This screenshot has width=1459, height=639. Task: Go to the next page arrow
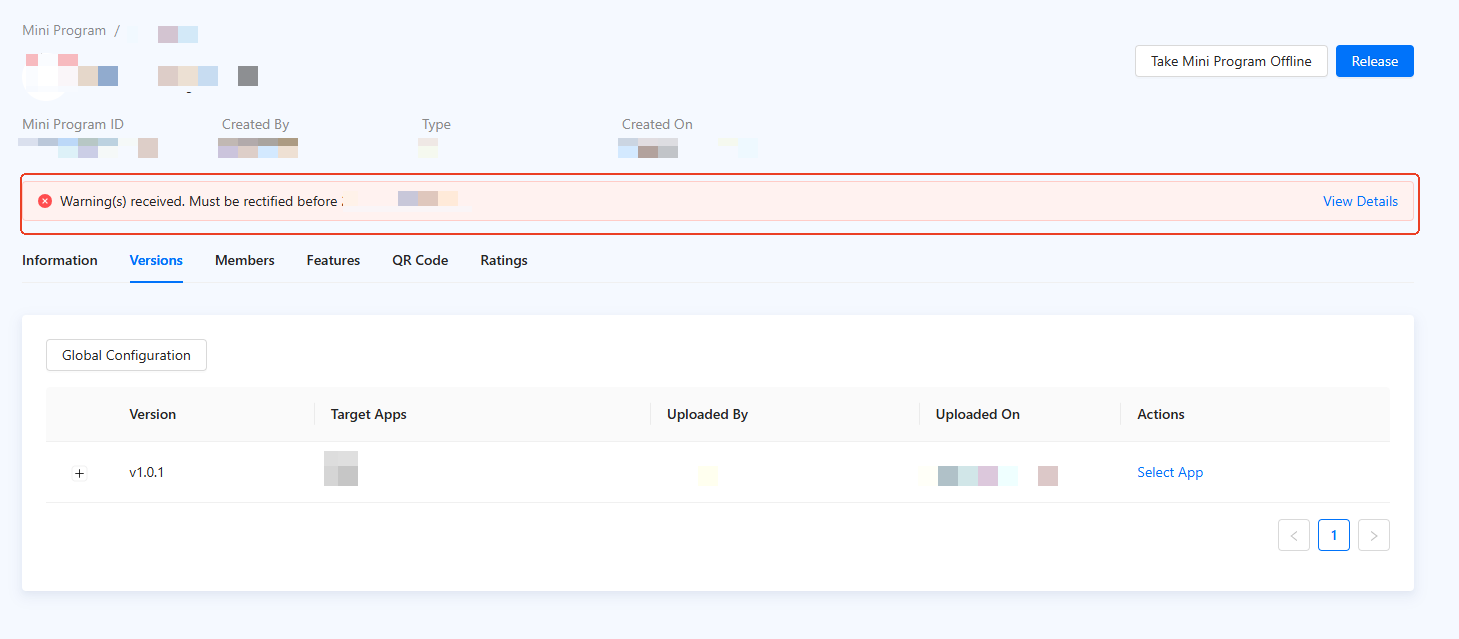tap(1373, 535)
